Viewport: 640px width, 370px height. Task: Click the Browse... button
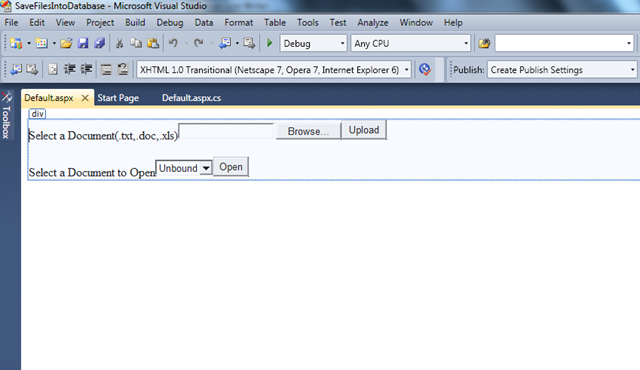[308, 131]
